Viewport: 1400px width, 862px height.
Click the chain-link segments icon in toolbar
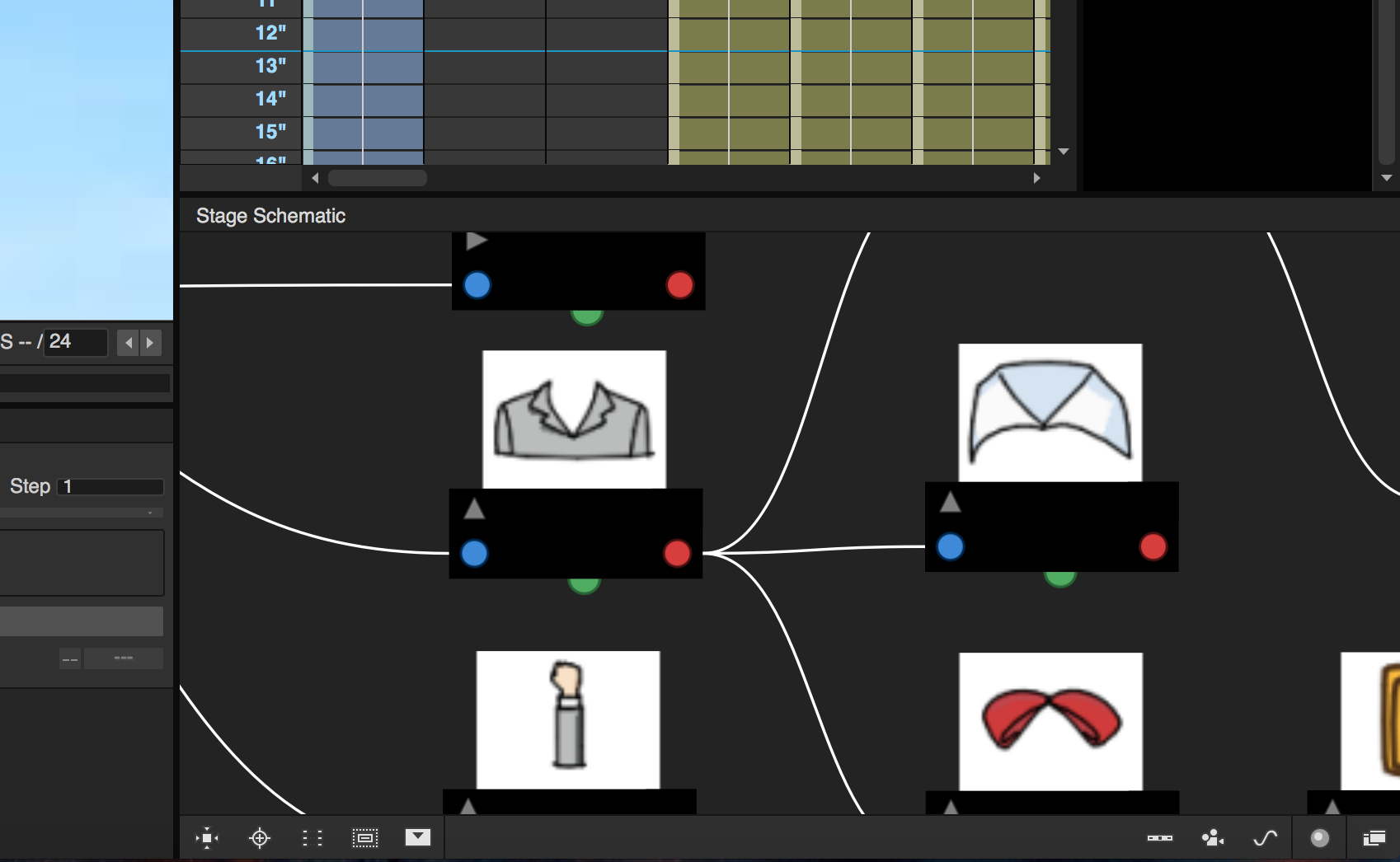[1160, 837]
